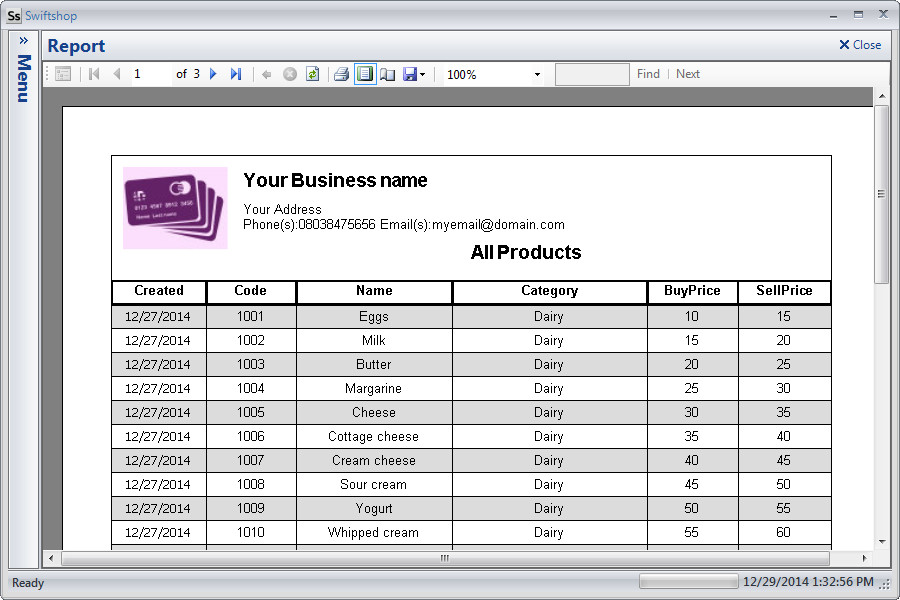900x600 pixels.
Task: Close the Report panel
Action: click(x=860, y=45)
